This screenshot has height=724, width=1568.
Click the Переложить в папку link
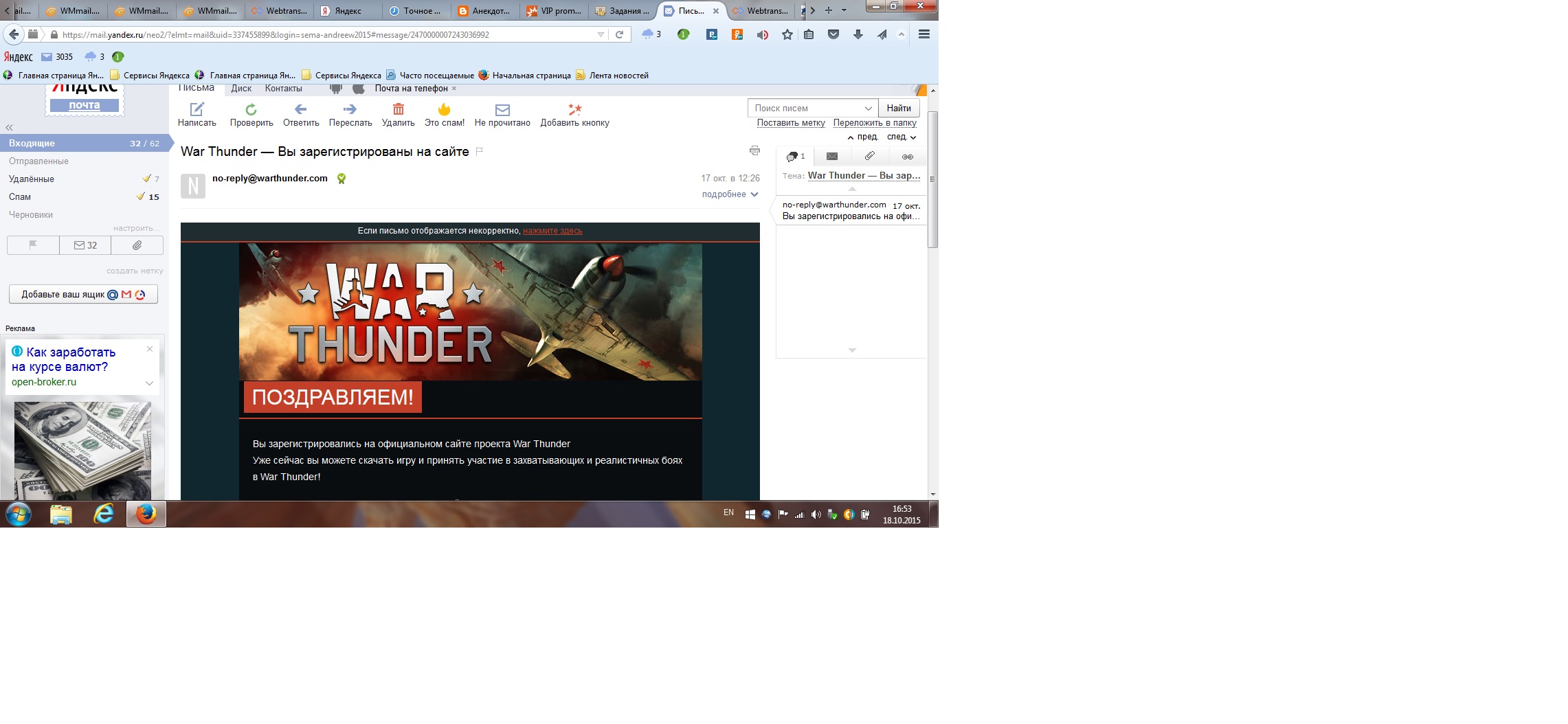point(875,123)
